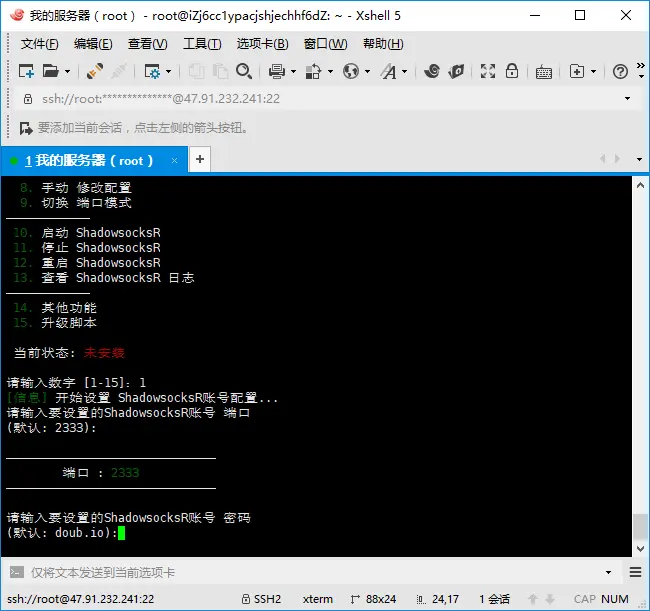Open the compose bar hamburger menu
The width and height of the screenshot is (650, 611).
635,572
